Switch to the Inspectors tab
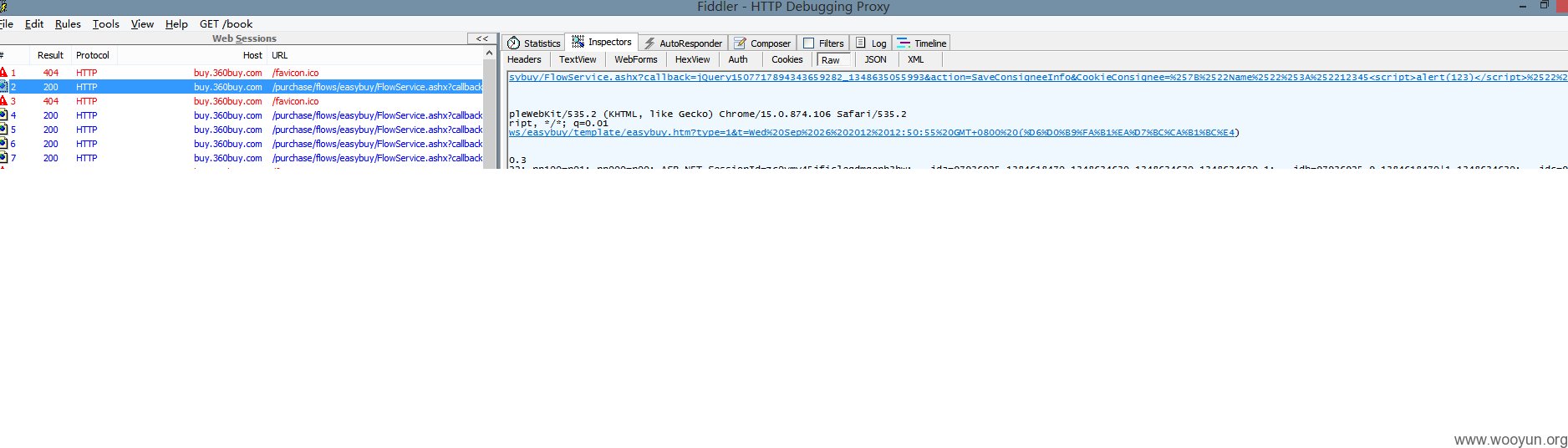The image size is (1568, 448). coord(602,43)
